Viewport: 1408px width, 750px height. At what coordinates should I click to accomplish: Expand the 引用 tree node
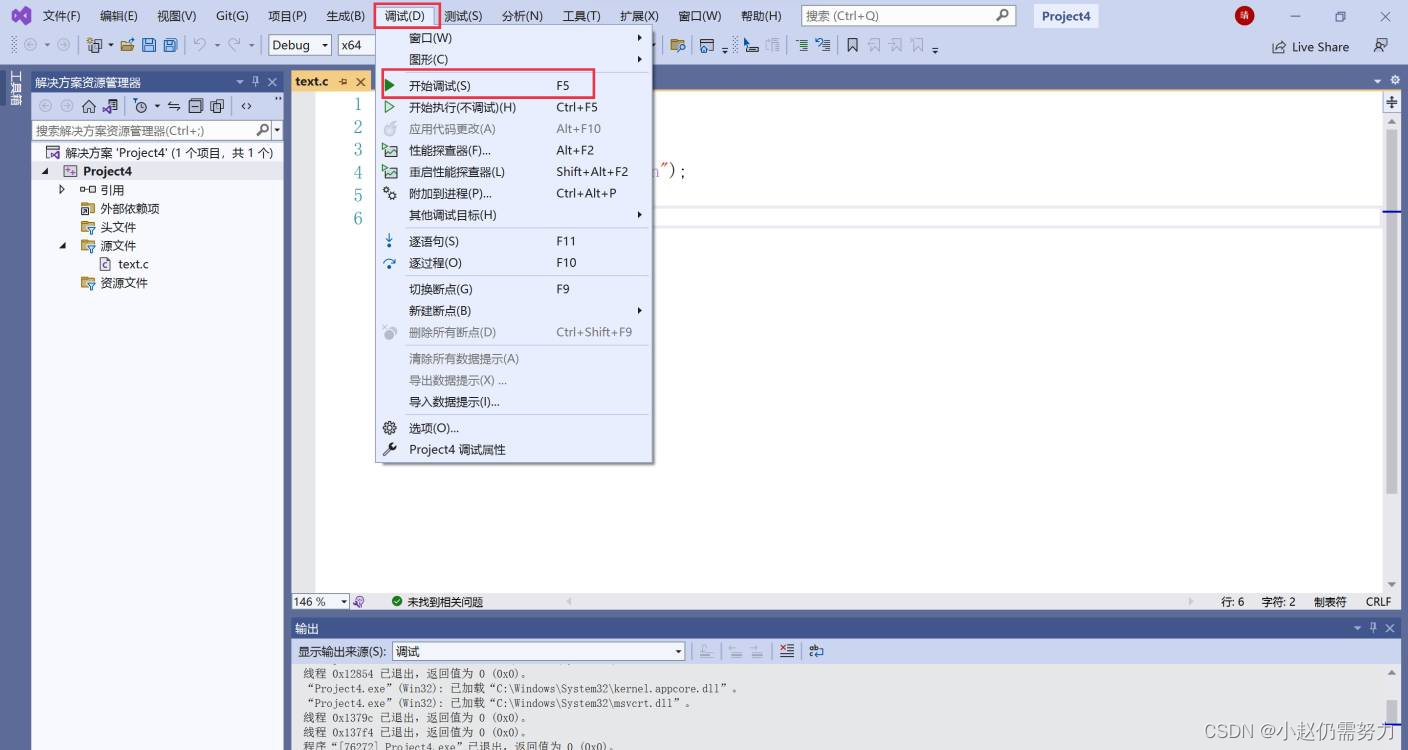62,189
